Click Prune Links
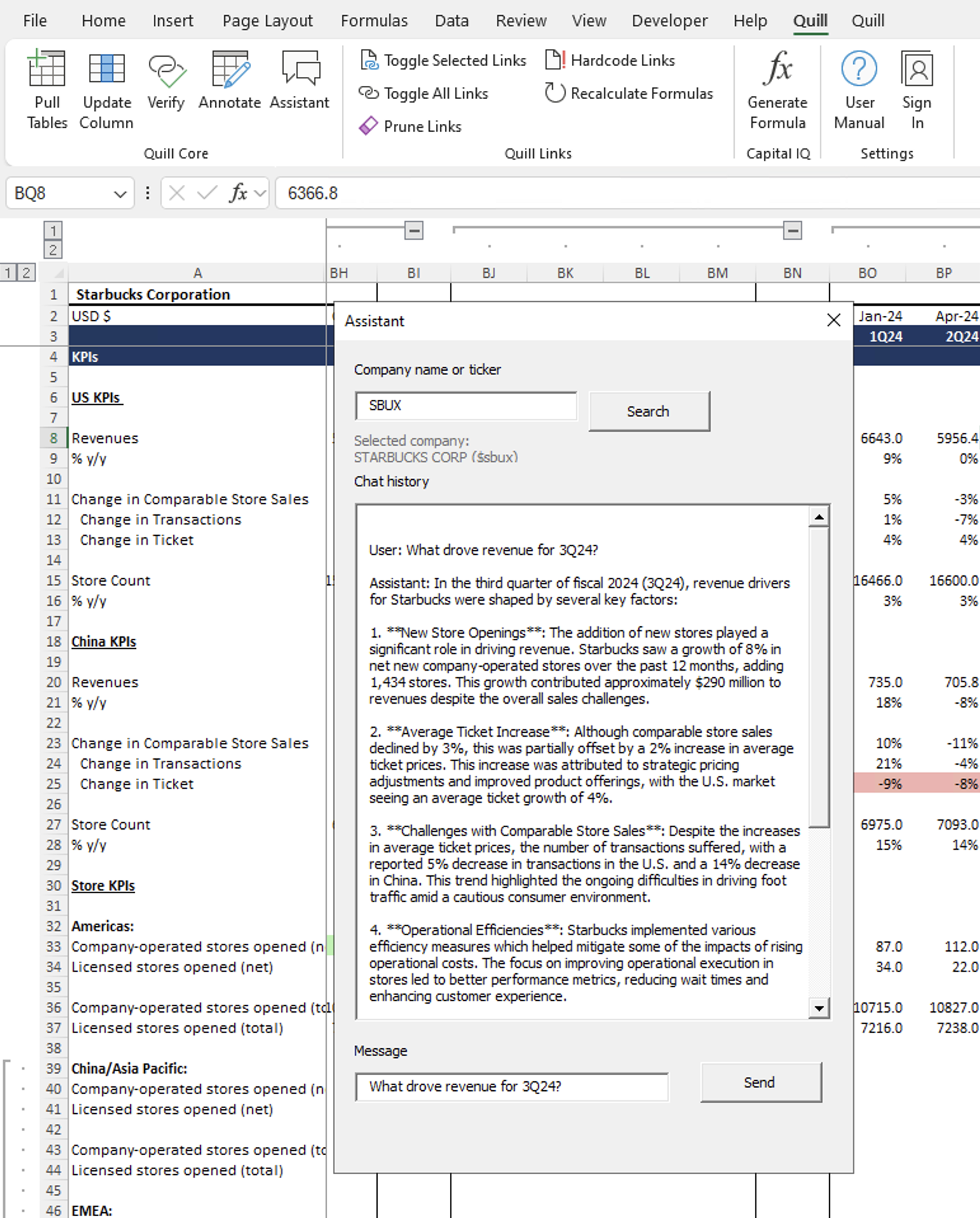This screenshot has height=1218, width=980. 411,127
